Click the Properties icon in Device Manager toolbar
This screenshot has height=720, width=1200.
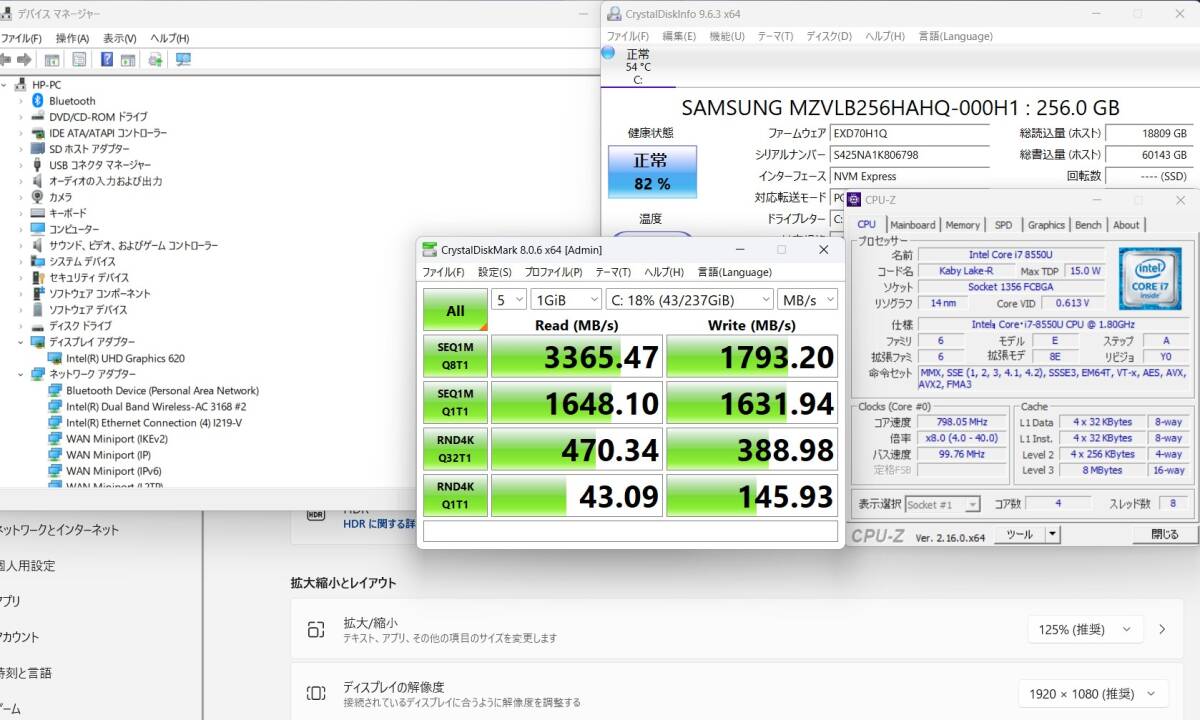[79, 59]
